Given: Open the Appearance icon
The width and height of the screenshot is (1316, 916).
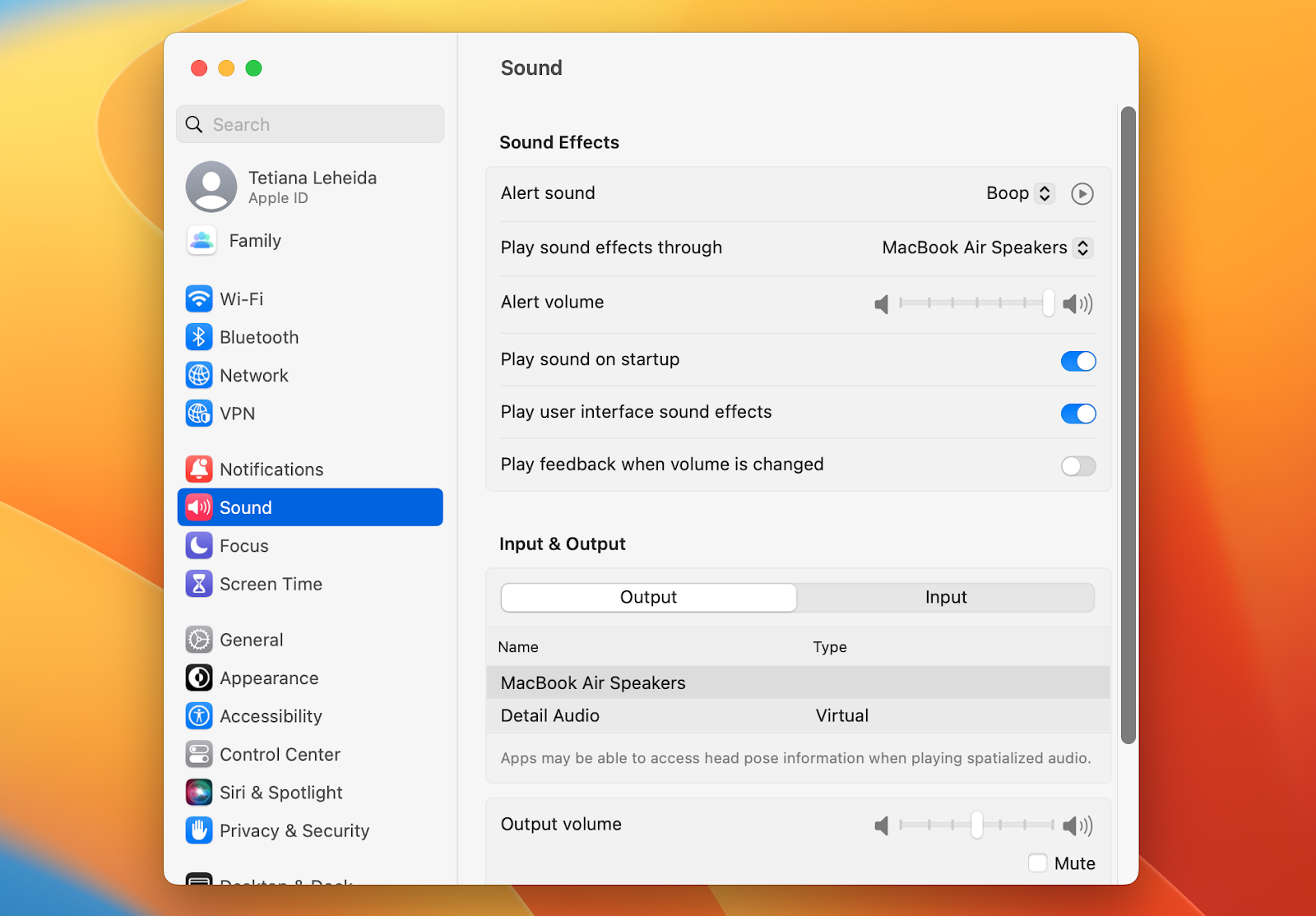Looking at the screenshot, I should tap(199, 678).
